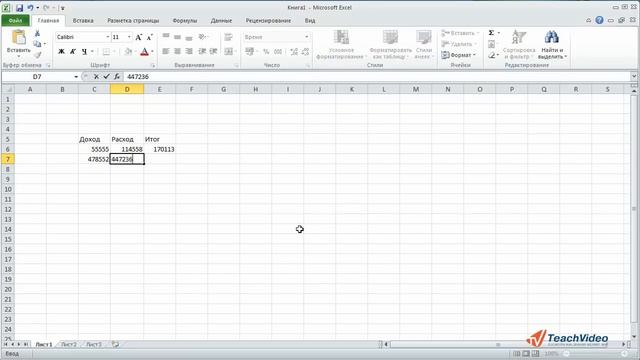This screenshot has width=640, height=360.
Task: Apply cell borders with the borders icon
Action: coord(106,51)
